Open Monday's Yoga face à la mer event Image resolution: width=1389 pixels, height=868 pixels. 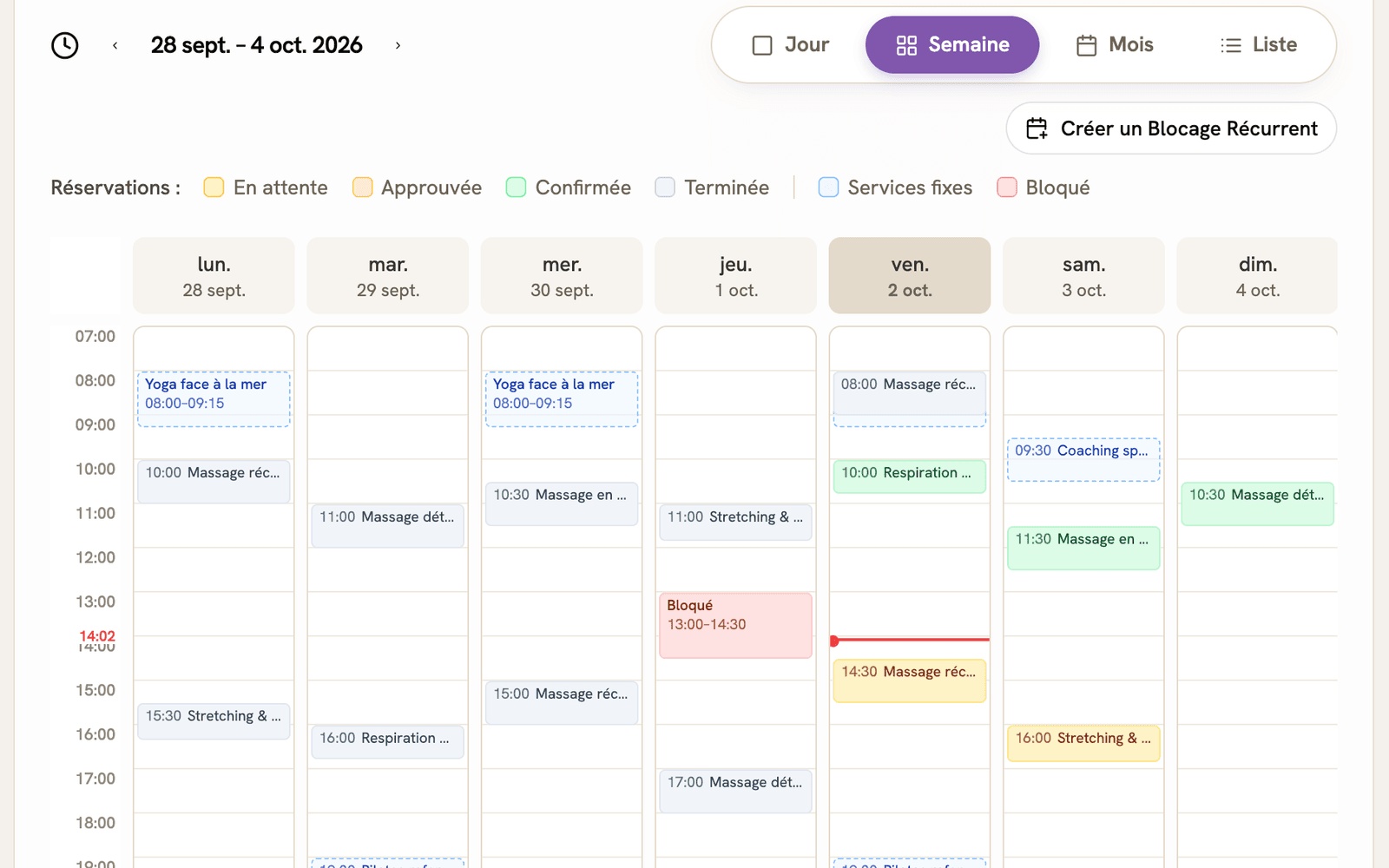214,399
